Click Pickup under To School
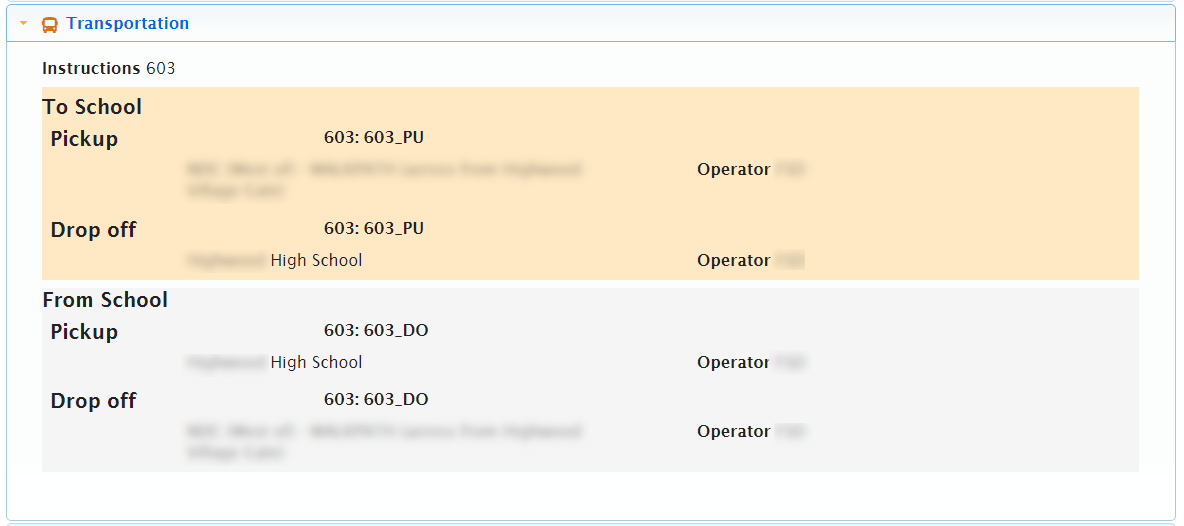This screenshot has width=1184, height=526. [x=84, y=139]
